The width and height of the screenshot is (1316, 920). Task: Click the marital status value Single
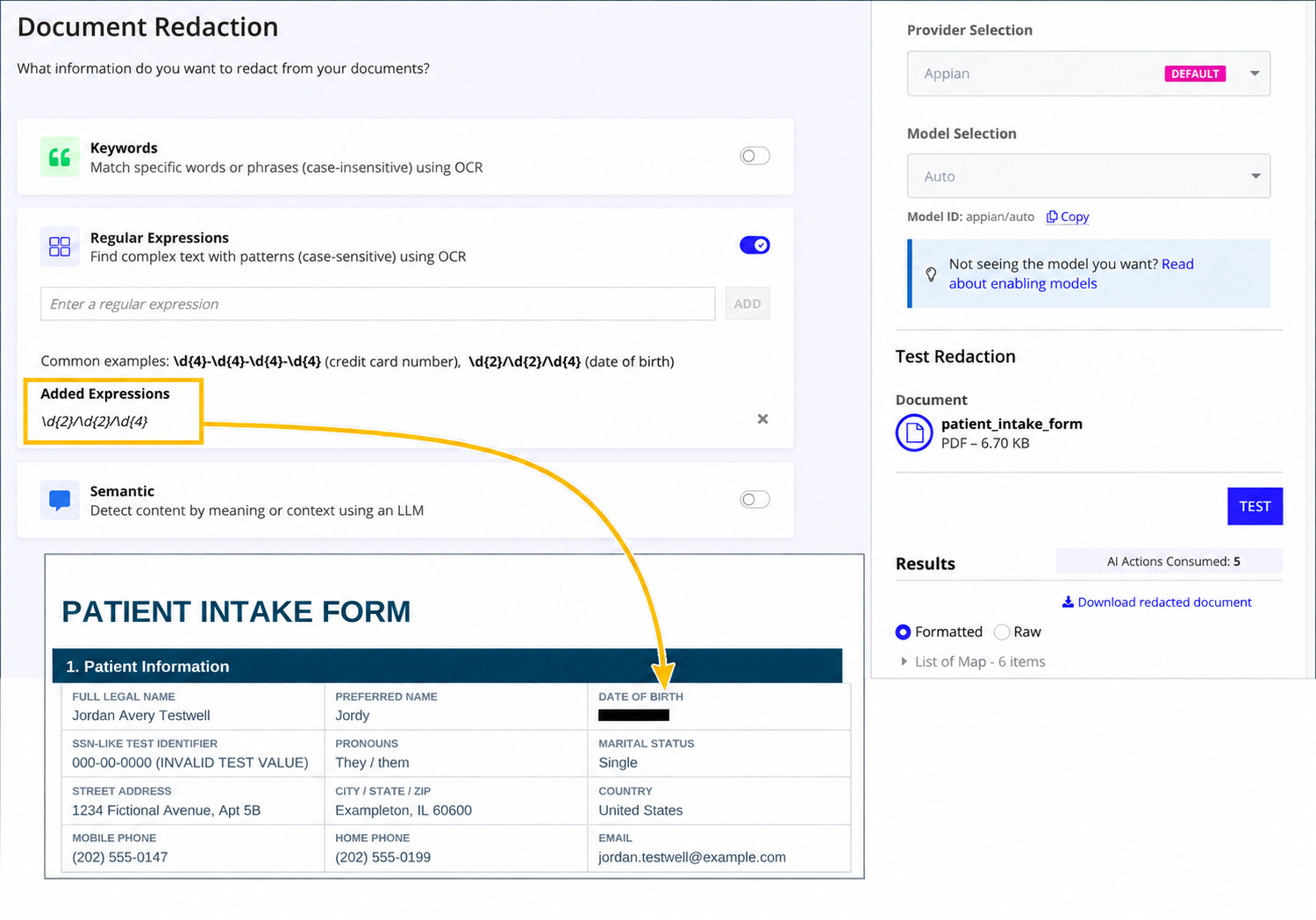coord(618,763)
